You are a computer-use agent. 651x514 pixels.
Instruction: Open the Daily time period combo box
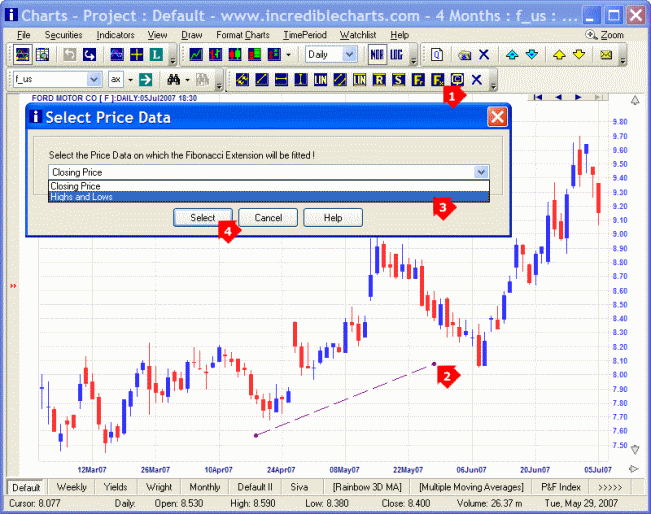coord(331,54)
